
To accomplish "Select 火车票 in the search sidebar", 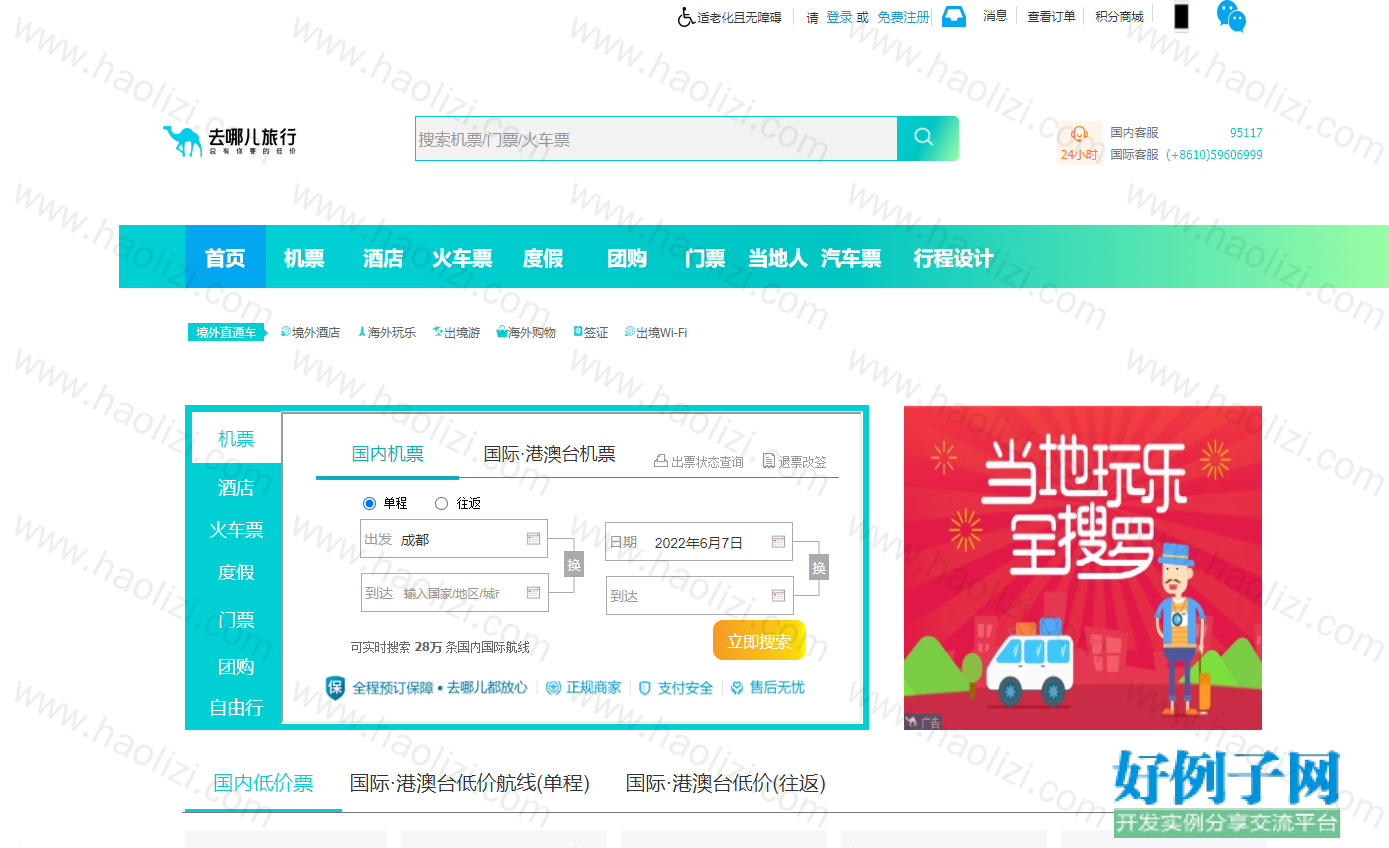I will click(237, 530).
